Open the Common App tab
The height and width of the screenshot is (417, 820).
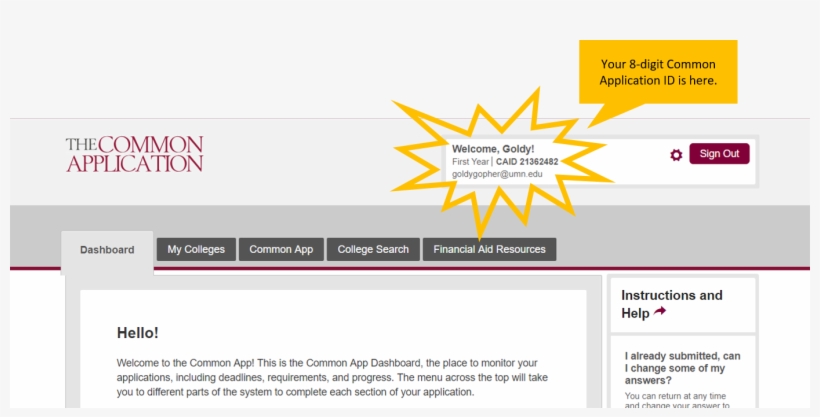281,250
